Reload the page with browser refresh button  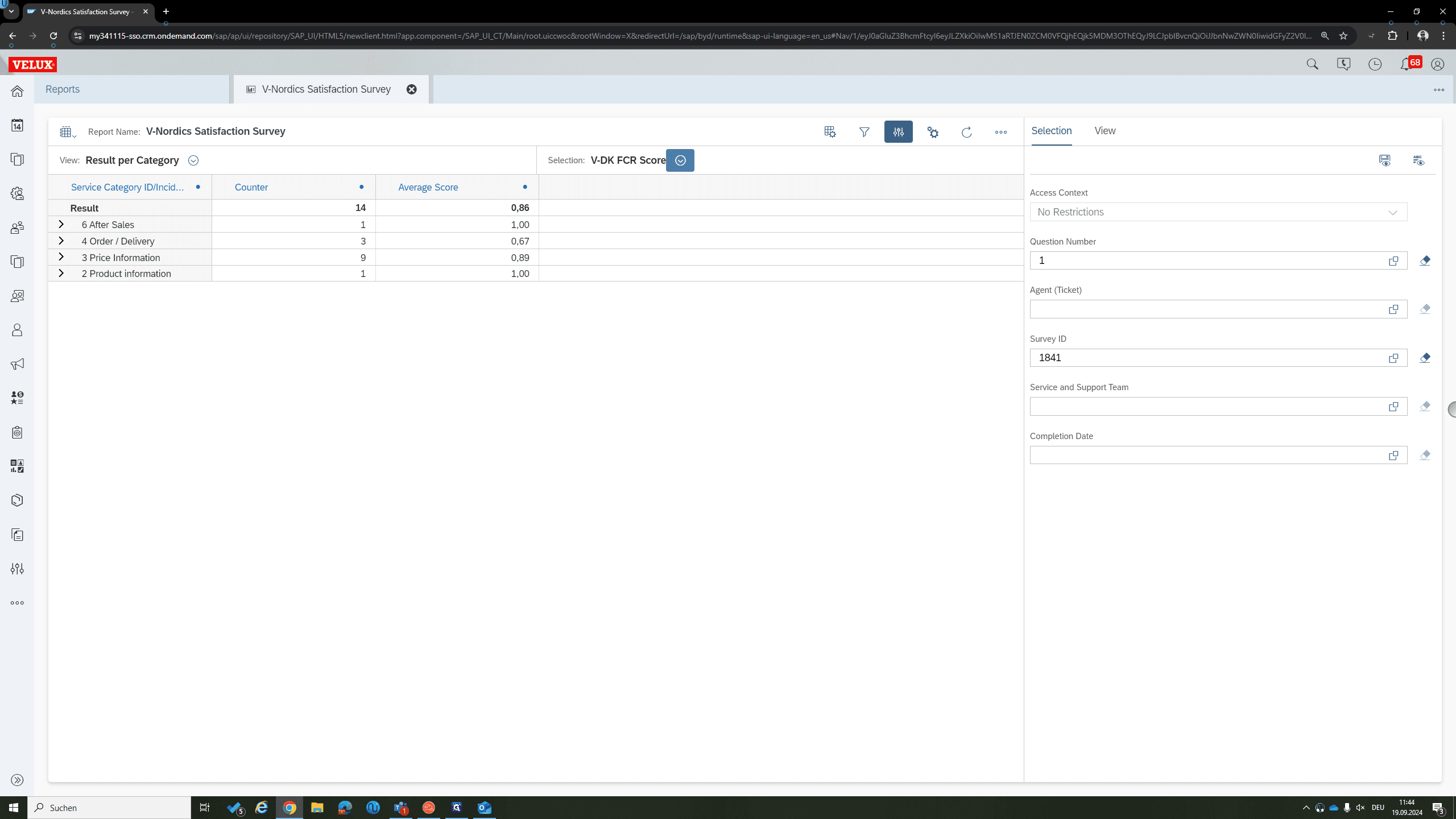[x=53, y=36]
